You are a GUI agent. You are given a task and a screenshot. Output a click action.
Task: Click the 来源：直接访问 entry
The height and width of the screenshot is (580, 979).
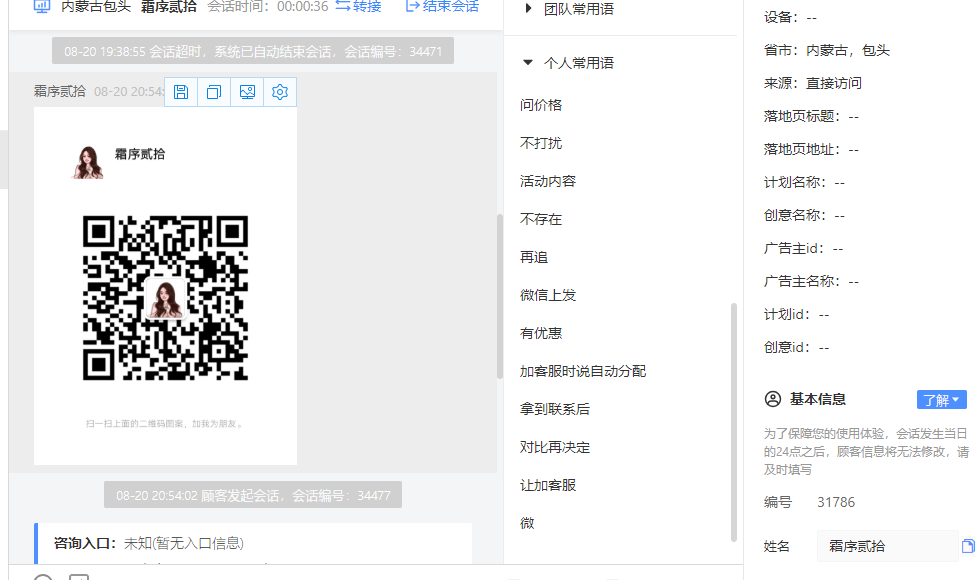click(x=812, y=84)
